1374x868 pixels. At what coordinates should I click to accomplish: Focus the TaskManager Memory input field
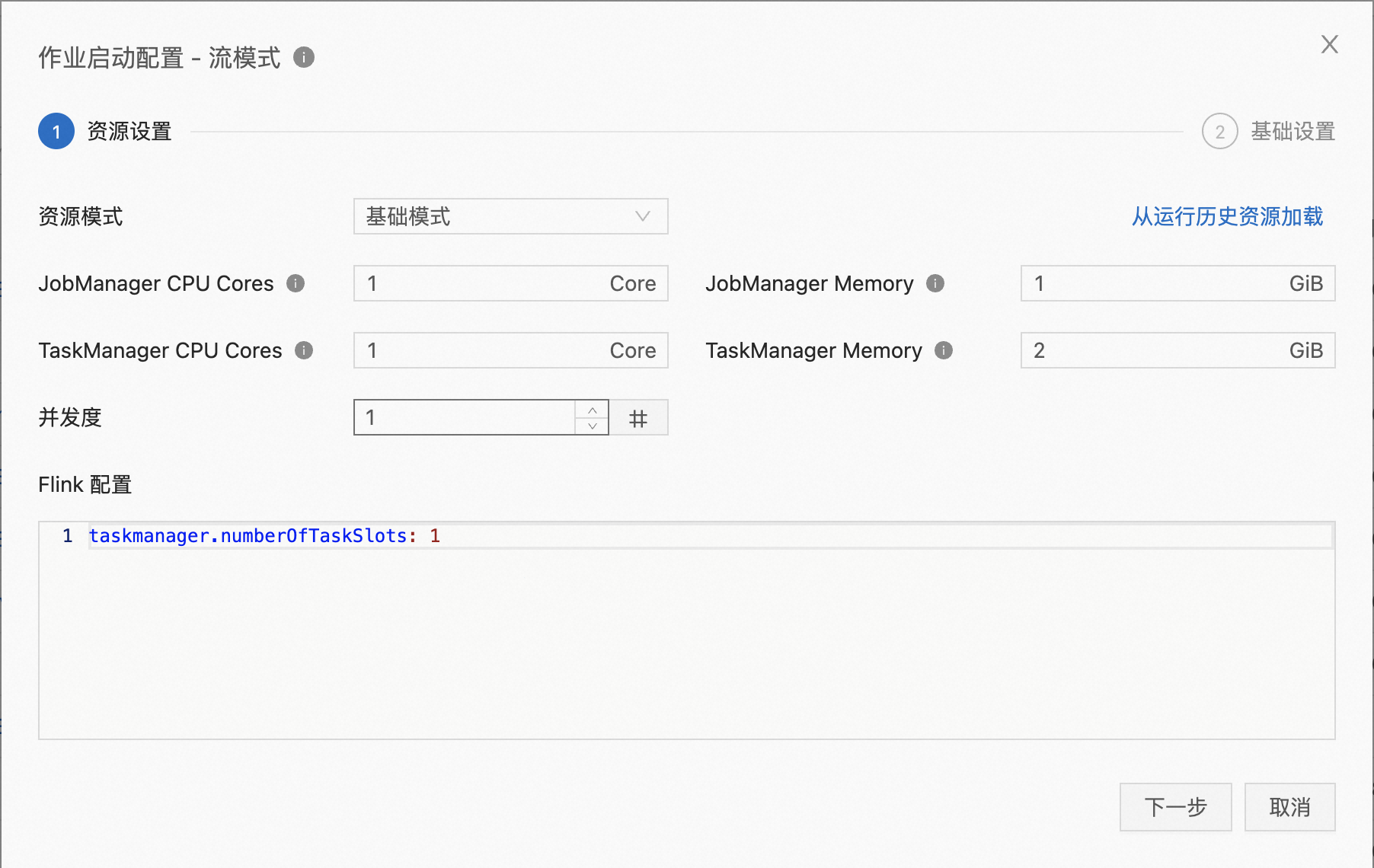[x=1150, y=351]
